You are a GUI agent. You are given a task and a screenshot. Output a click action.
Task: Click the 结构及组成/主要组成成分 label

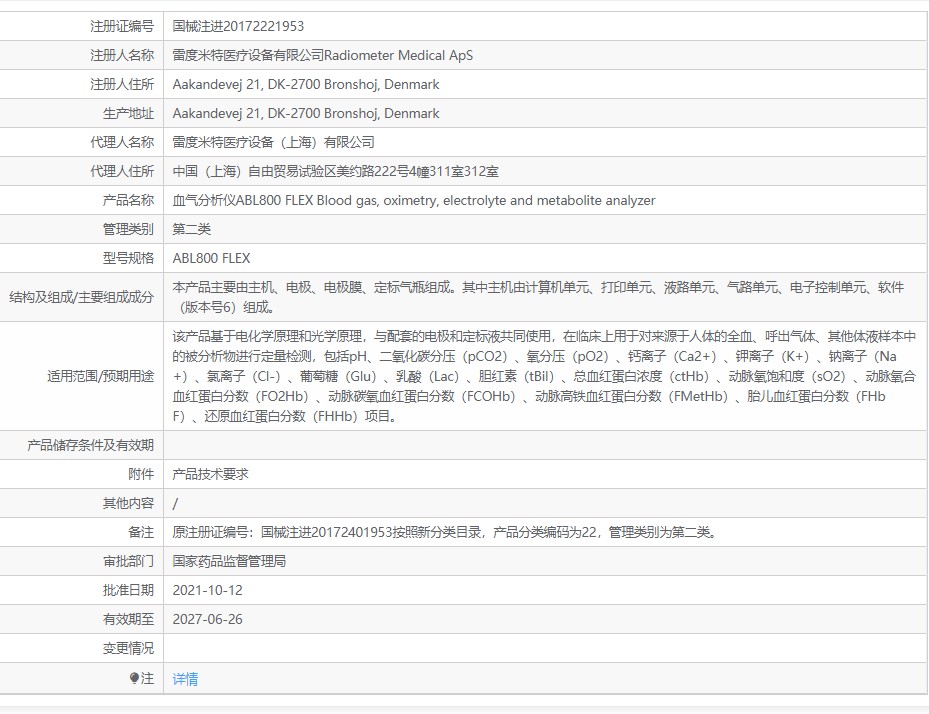coord(82,297)
